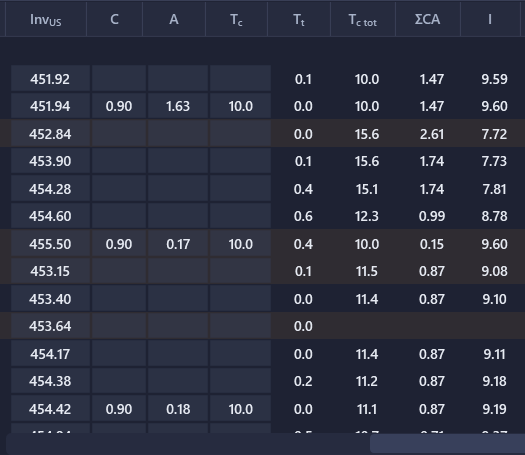Screen dimensions: 525x455
Task: Select invert cell 453.15
Action: [x=50, y=271]
